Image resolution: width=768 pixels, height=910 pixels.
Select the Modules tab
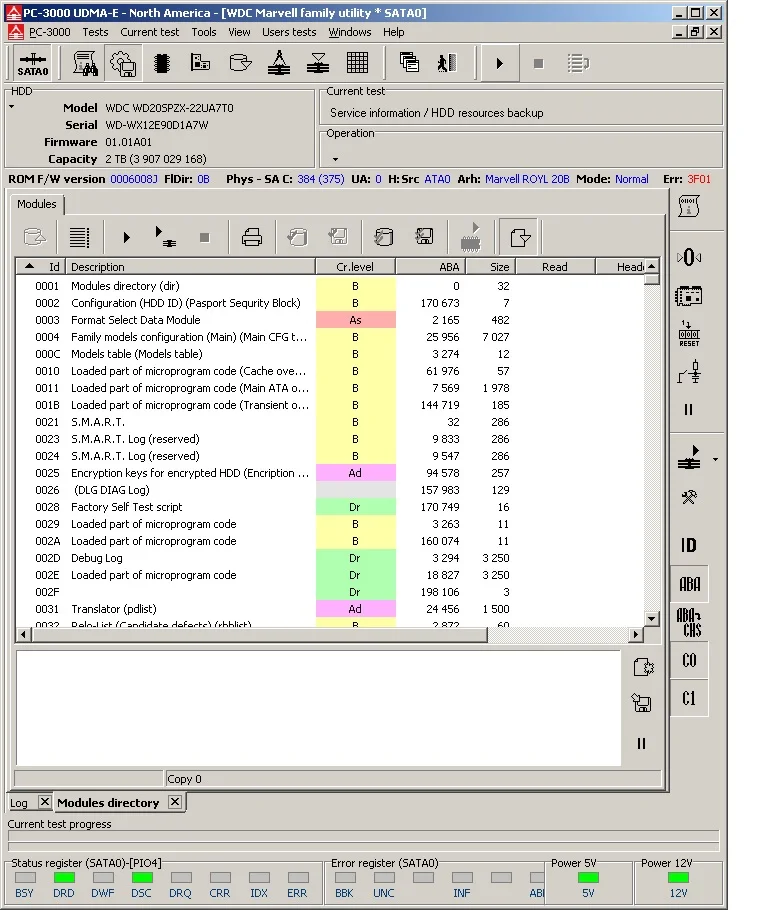(x=37, y=204)
